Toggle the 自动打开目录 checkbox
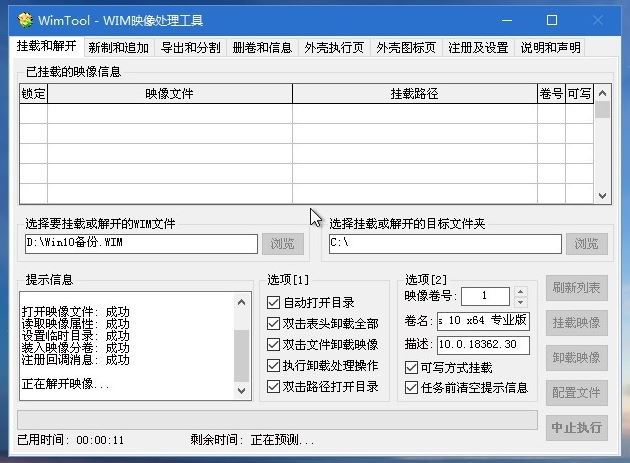Image resolution: width=630 pixels, height=463 pixels. (274, 303)
